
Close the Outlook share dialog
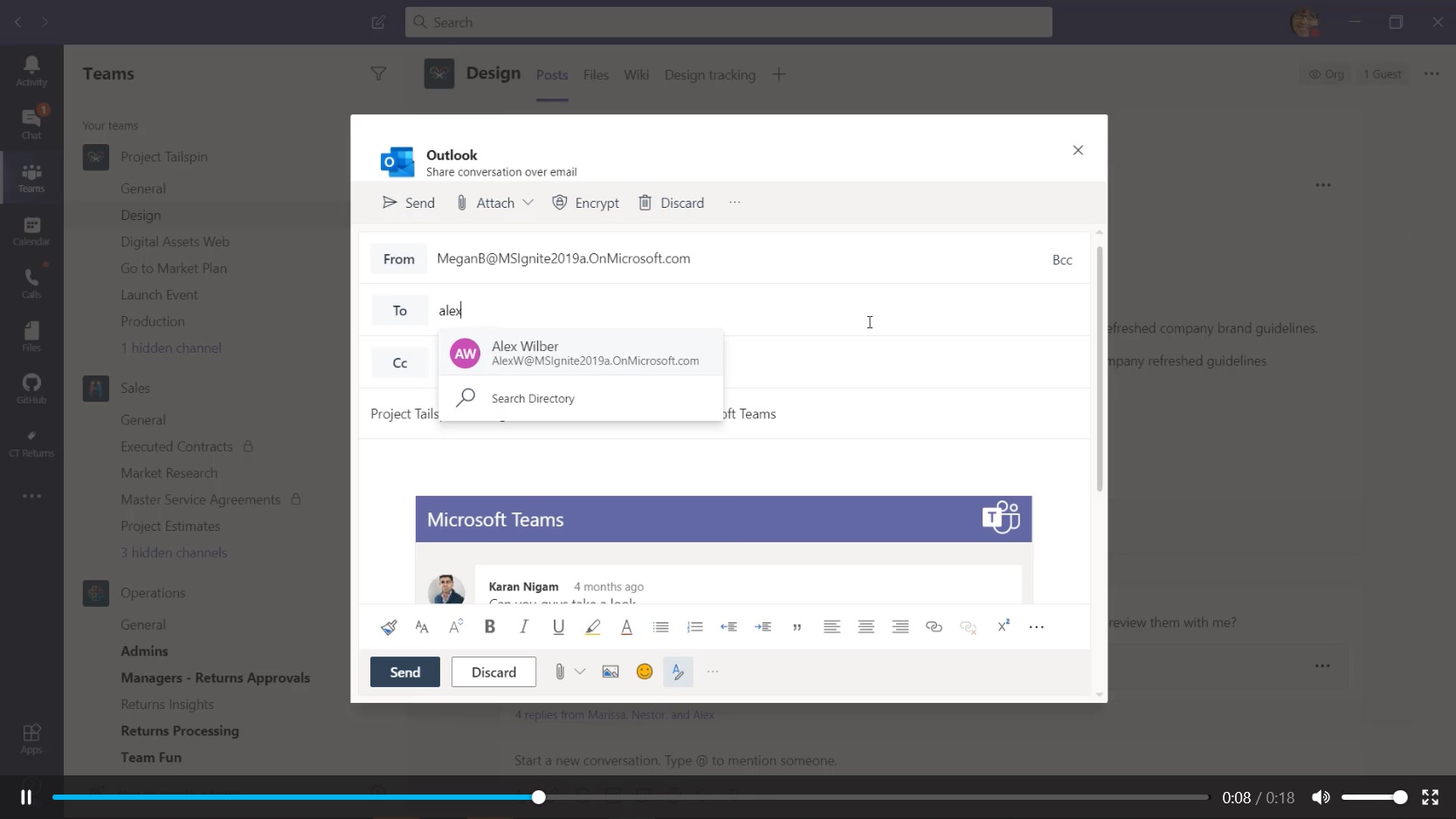1078,150
